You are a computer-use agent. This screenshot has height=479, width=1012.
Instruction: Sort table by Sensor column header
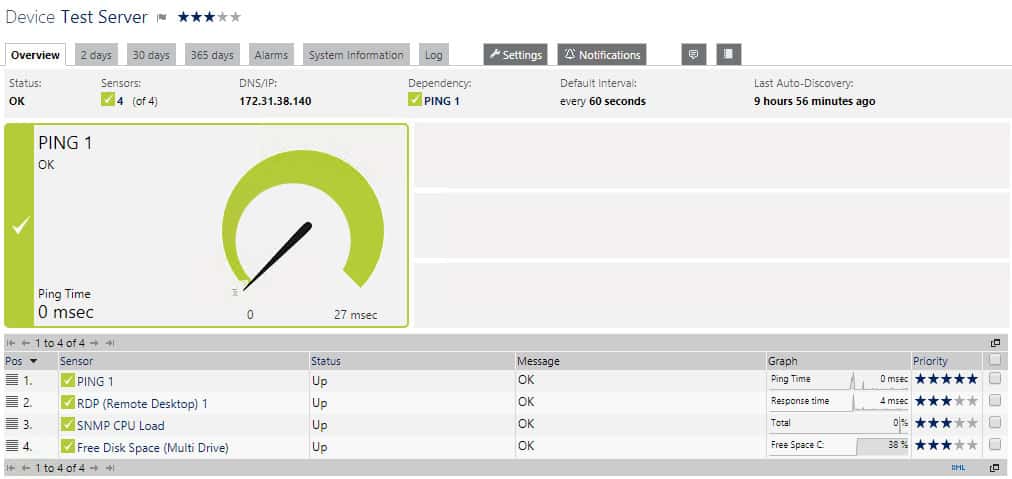click(76, 362)
